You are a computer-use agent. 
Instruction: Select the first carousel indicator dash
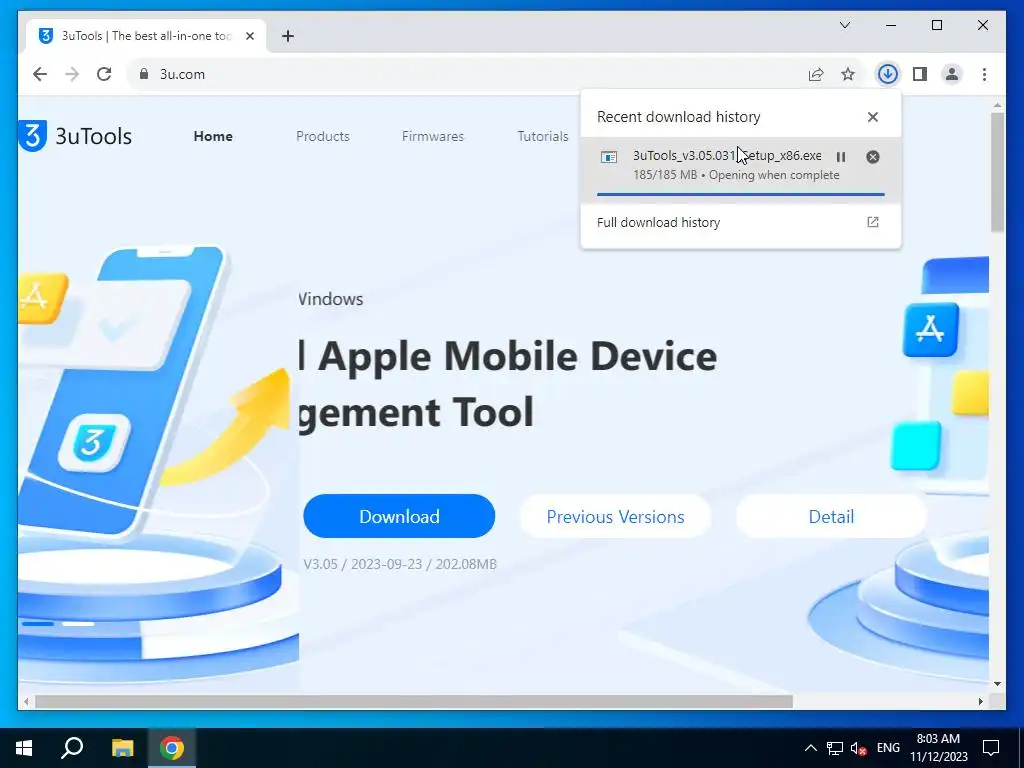tap(38, 624)
